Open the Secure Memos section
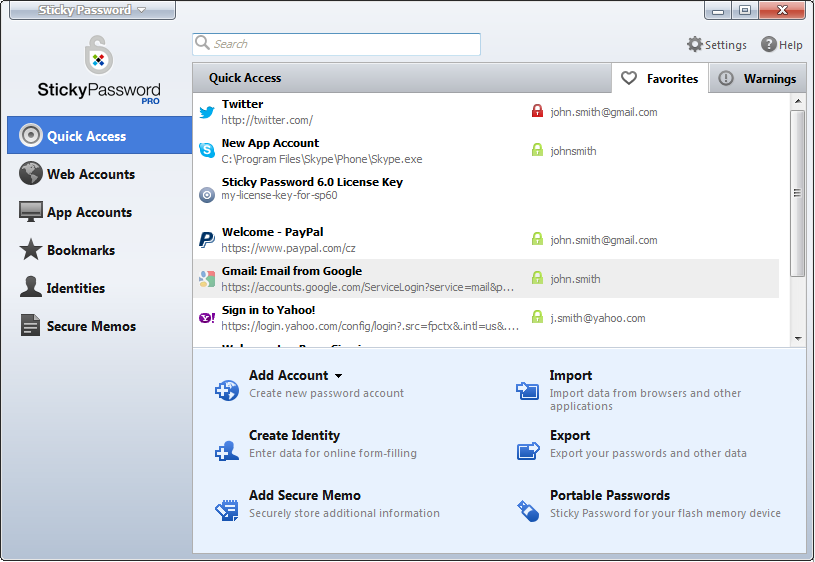The image size is (815, 562). pyautogui.click(x=100, y=325)
